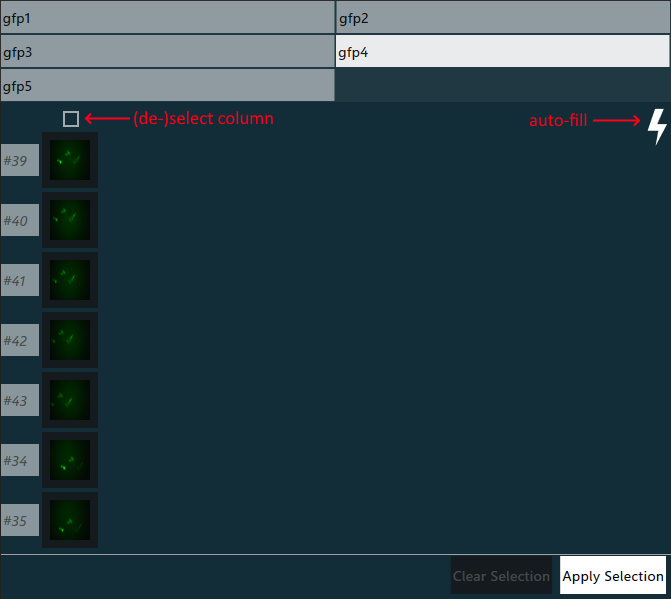Toggle the select column checkbox
The width and height of the screenshot is (671, 599).
click(x=71, y=119)
